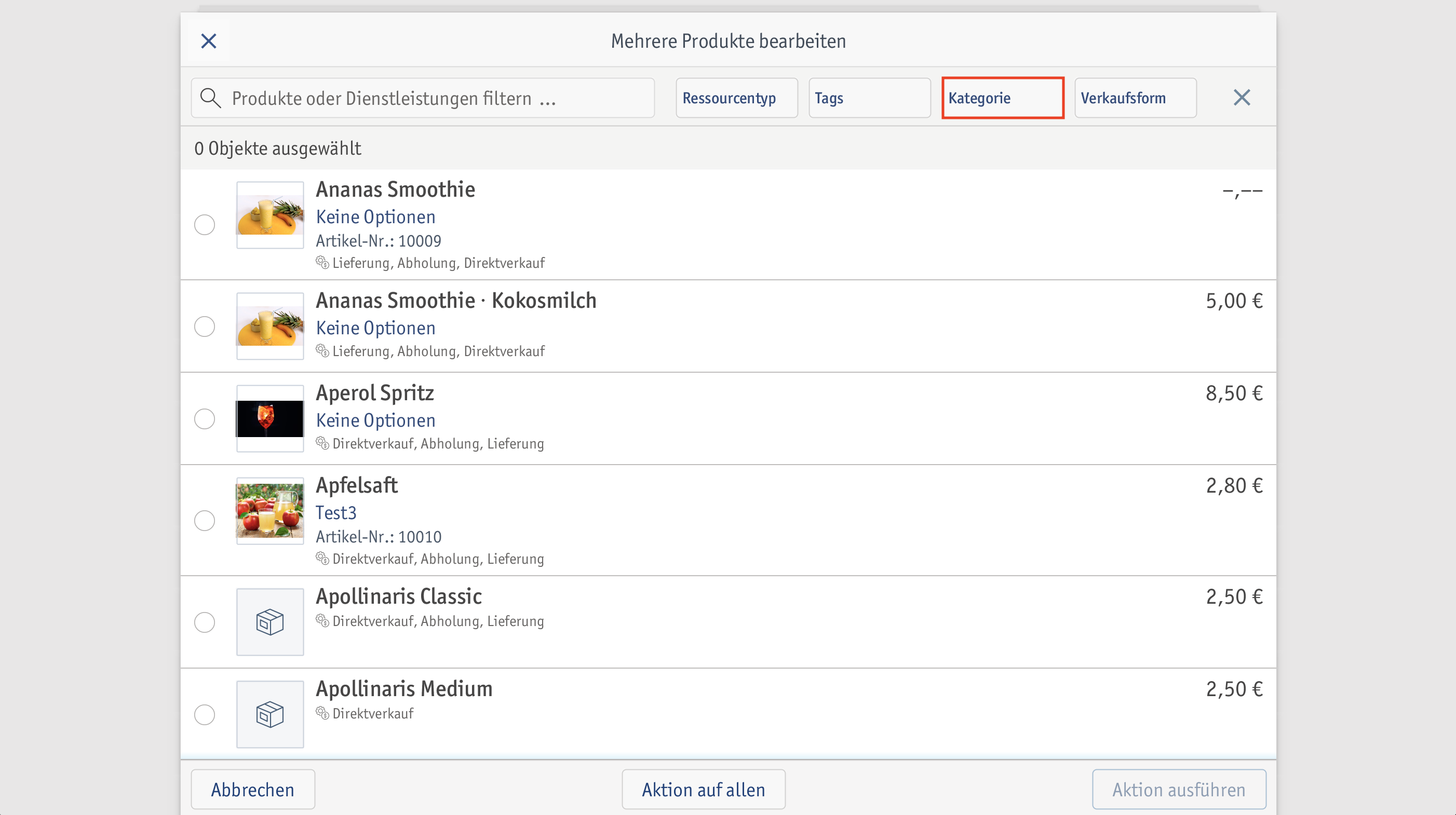1456x815 pixels.
Task: Select the Apfelsaft radio button
Action: (x=205, y=521)
